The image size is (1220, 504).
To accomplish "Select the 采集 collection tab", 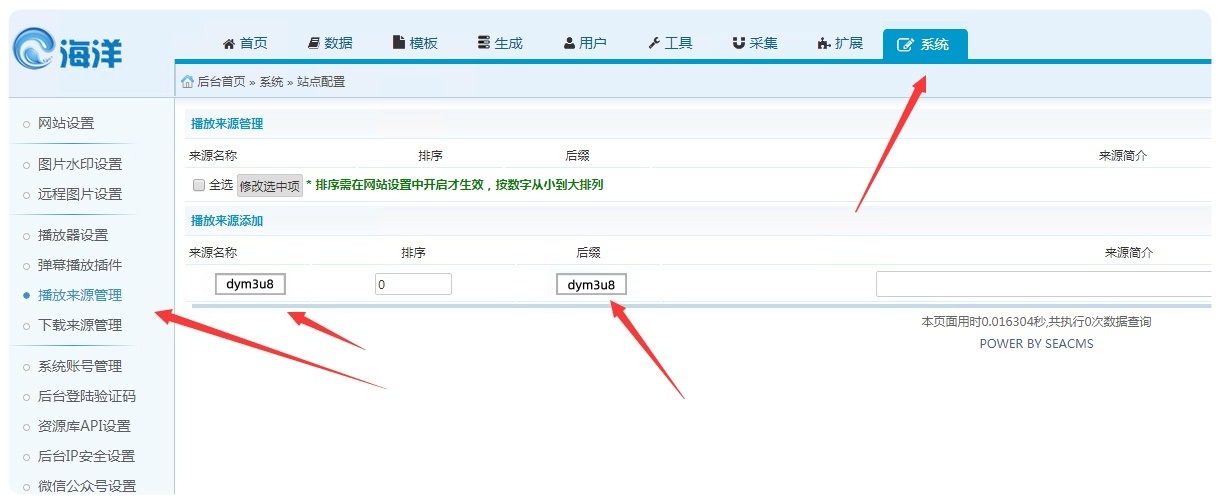I will pos(755,44).
